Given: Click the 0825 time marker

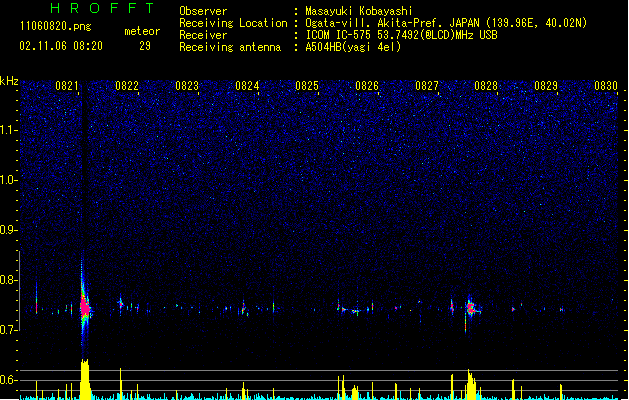Looking at the screenshot, I should coord(307,86).
